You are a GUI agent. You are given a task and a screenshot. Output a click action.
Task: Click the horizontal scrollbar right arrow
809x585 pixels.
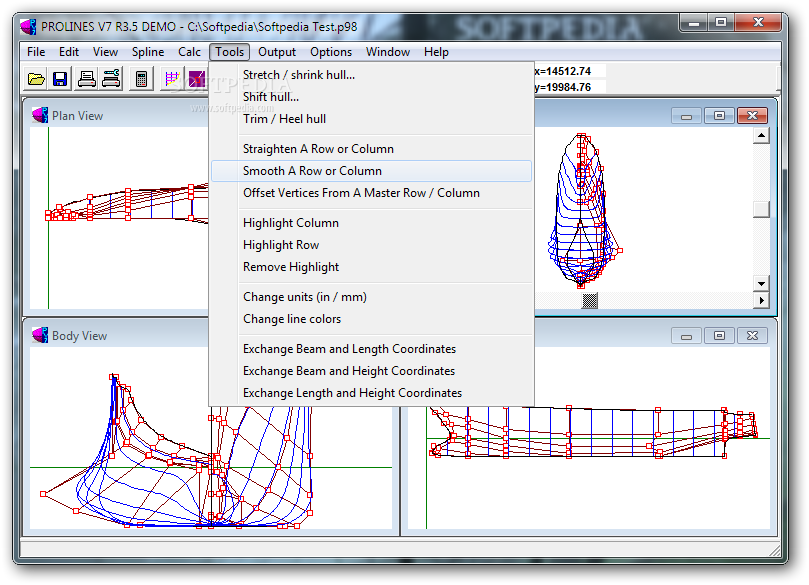(x=762, y=300)
